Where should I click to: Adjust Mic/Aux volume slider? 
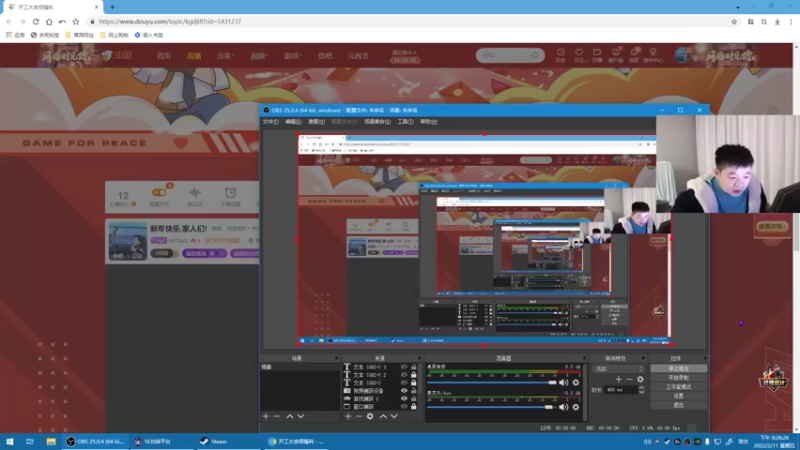pyautogui.click(x=492, y=407)
